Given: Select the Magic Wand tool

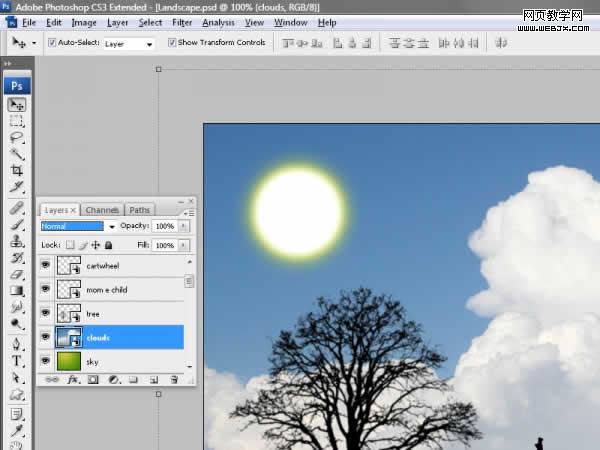Looking at the screenshot, I should [x=17, y=154].
